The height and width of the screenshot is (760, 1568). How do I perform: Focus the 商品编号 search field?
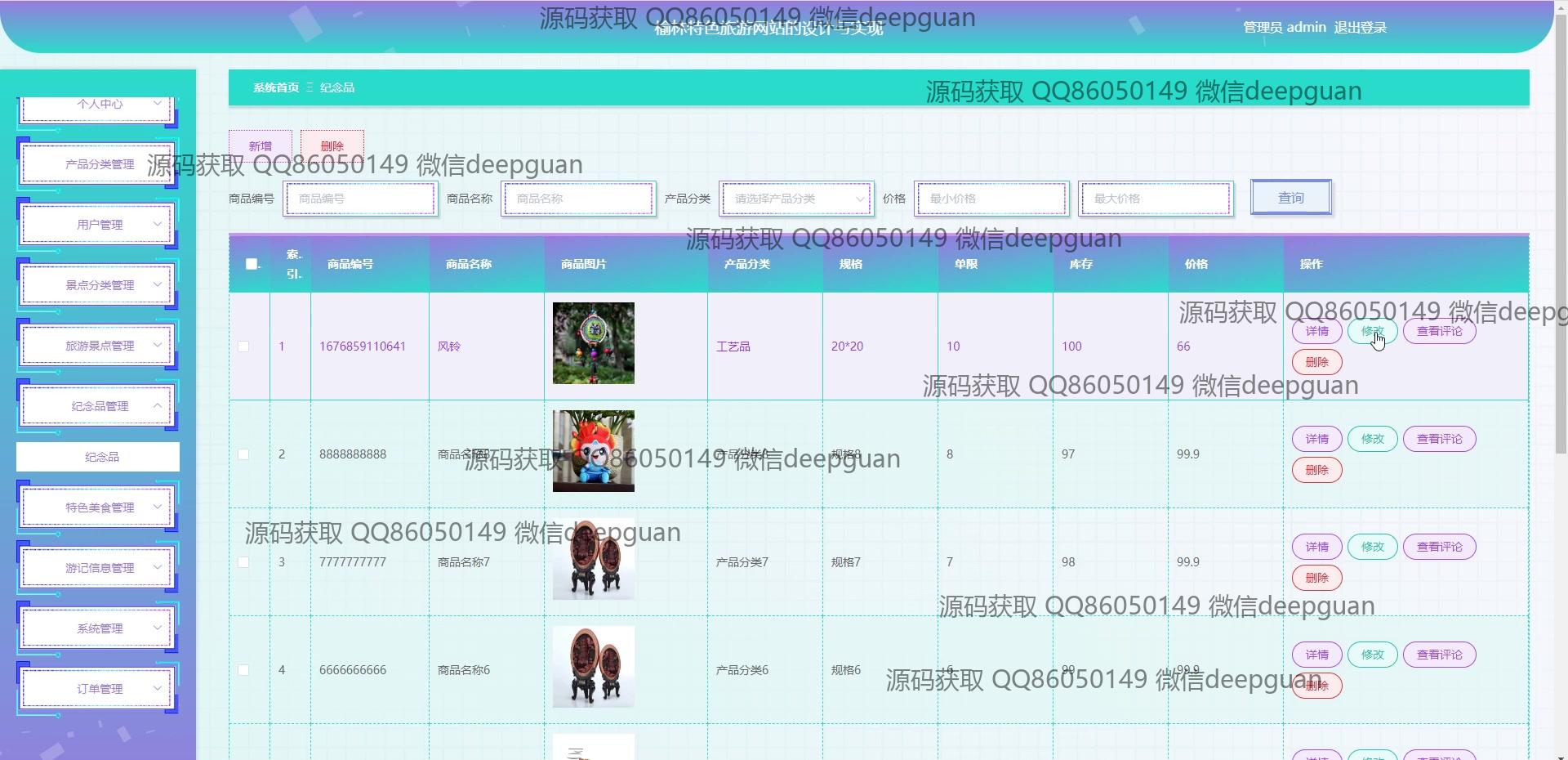tap(360, 199)
